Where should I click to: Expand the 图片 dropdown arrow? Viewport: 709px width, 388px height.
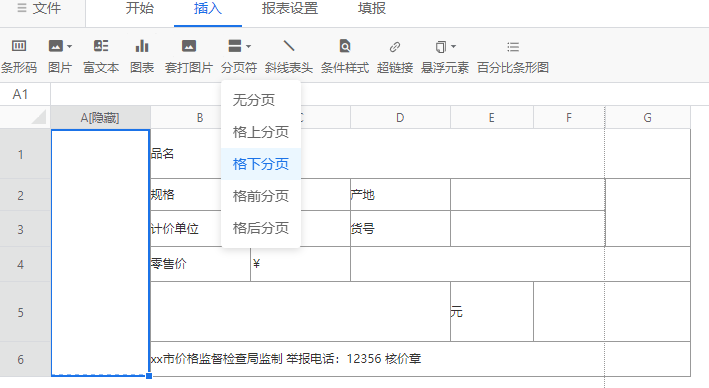pyautogui.click(x=69, y=46)
